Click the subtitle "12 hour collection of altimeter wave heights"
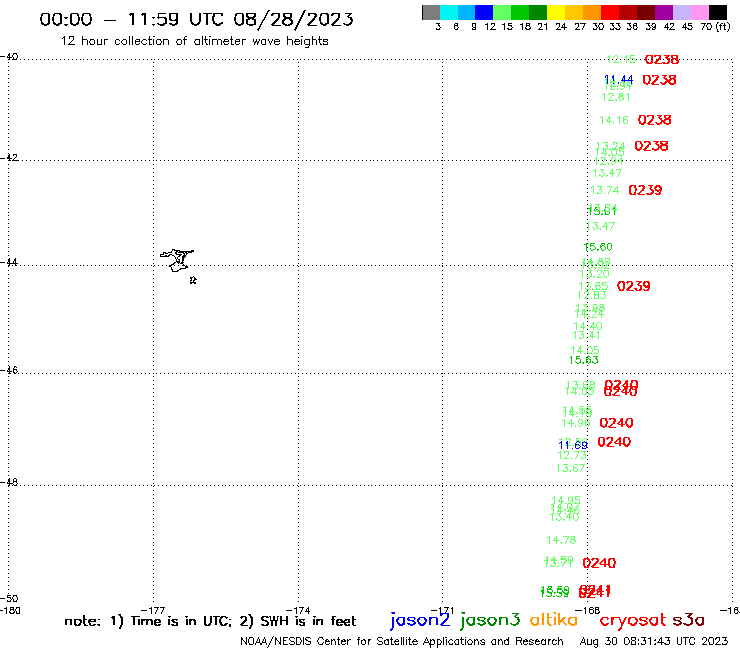Screen dimensions: 740x650 point(194,41)
